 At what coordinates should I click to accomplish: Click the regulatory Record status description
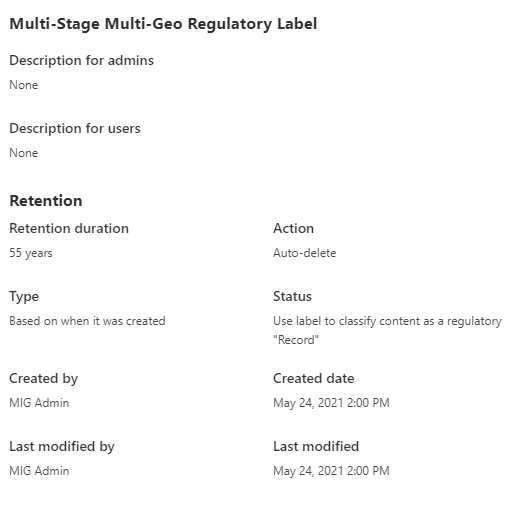click(387, 331)
